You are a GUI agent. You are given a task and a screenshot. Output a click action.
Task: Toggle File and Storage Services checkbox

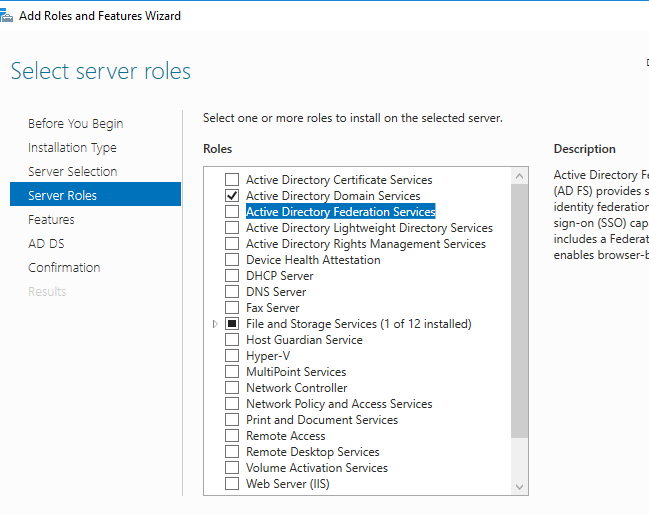tap(232, 324)
